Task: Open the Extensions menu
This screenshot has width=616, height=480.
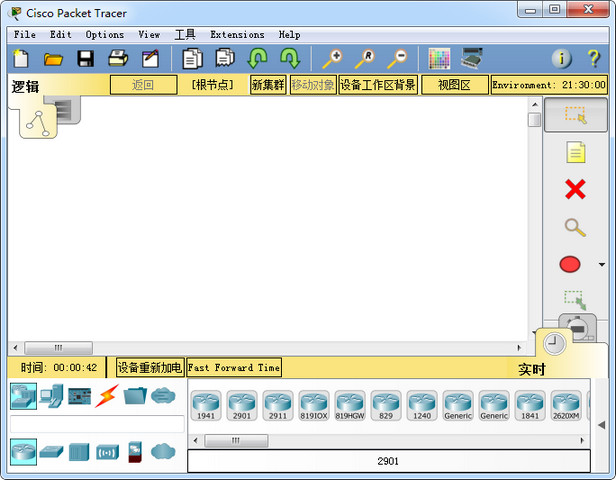Action: click(x=237, y=35)
